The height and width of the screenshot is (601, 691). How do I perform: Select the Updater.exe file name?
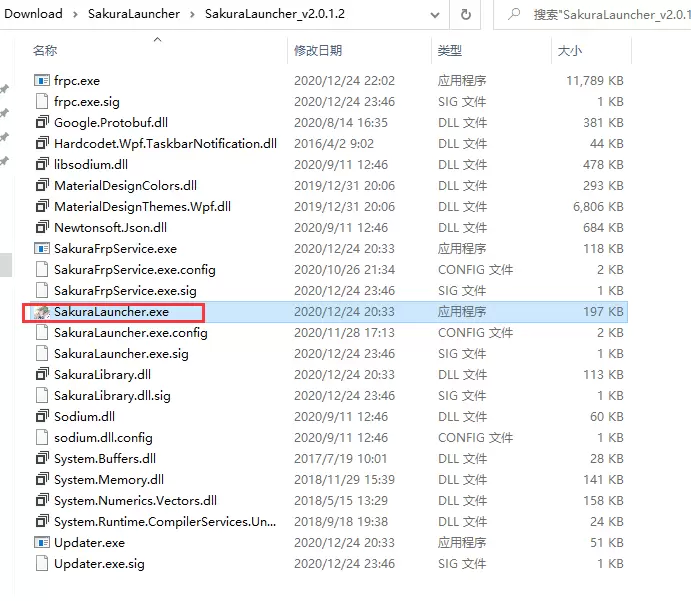[x=89, y=543]
